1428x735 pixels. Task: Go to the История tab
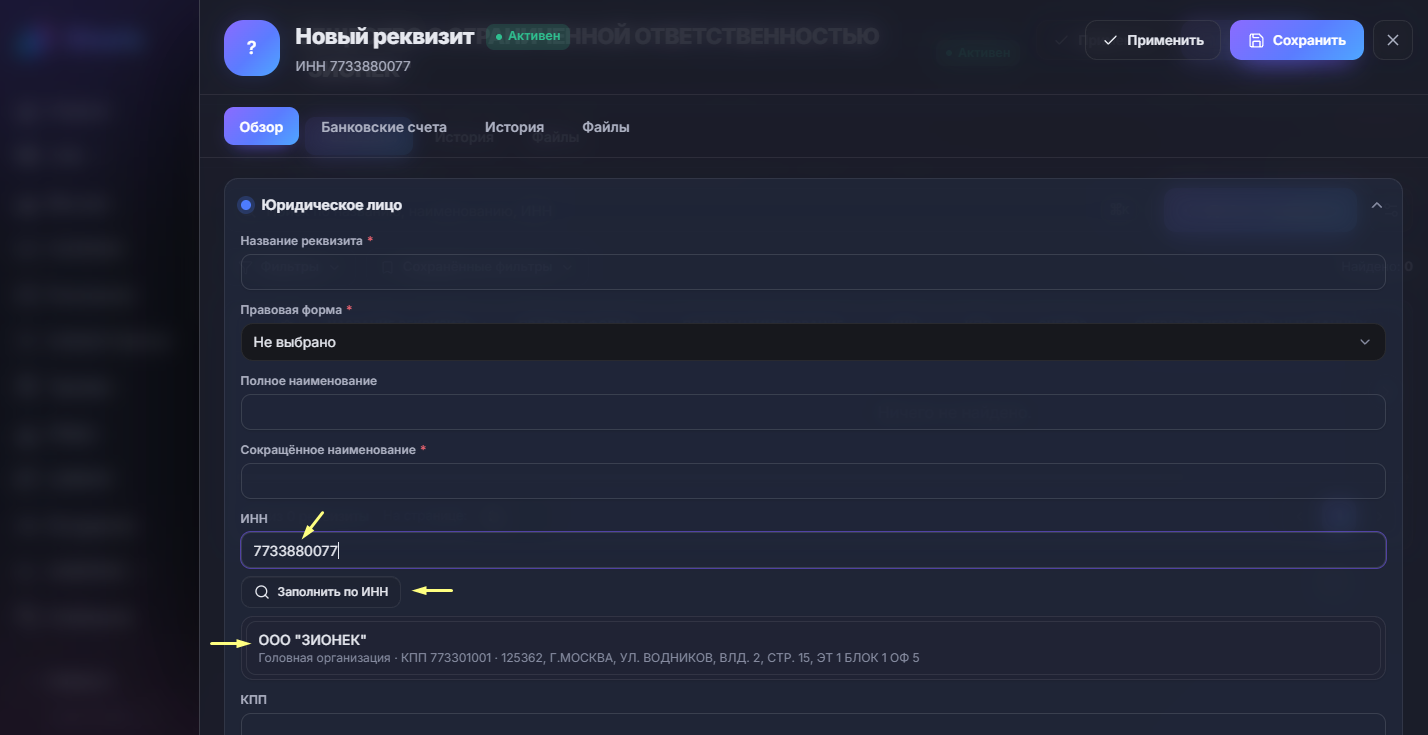(x=514, y=127)
